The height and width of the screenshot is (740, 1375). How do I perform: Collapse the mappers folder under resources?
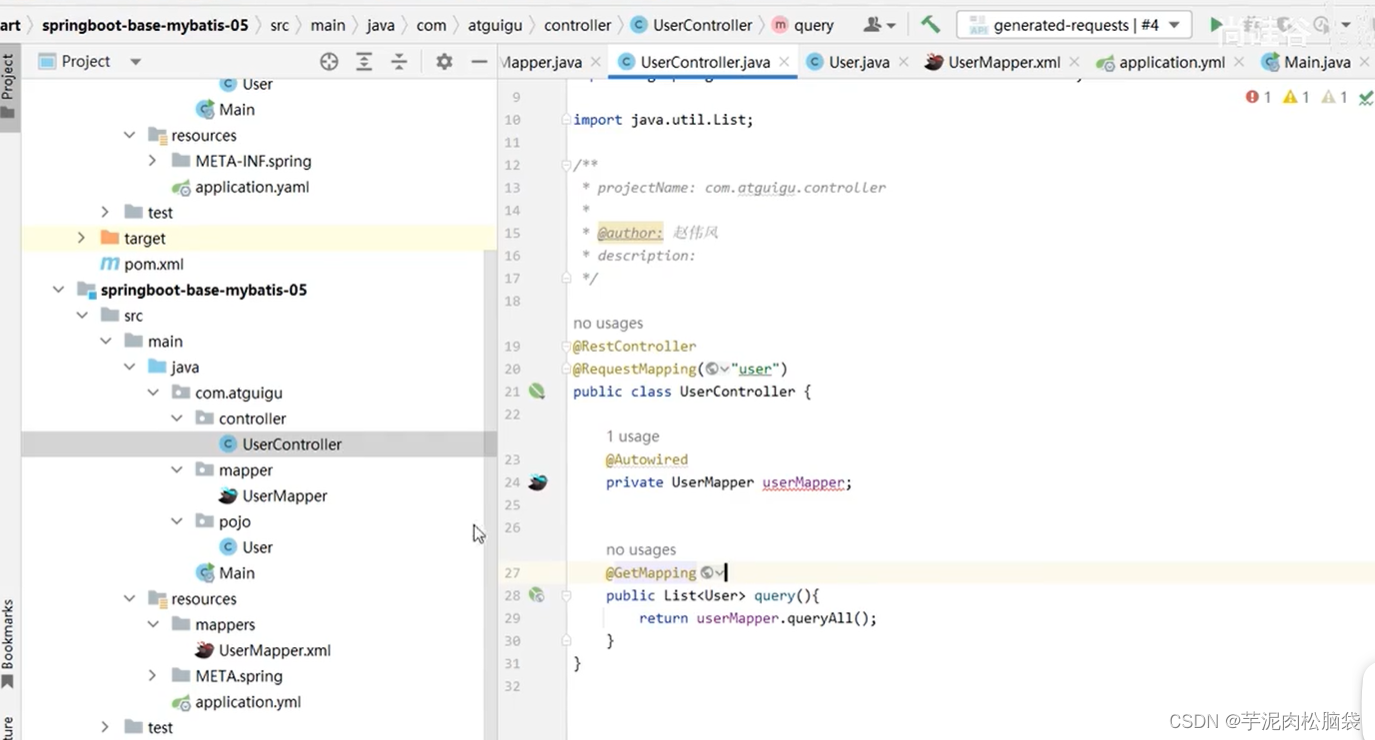pyautogui.click(x=152, y=625)
